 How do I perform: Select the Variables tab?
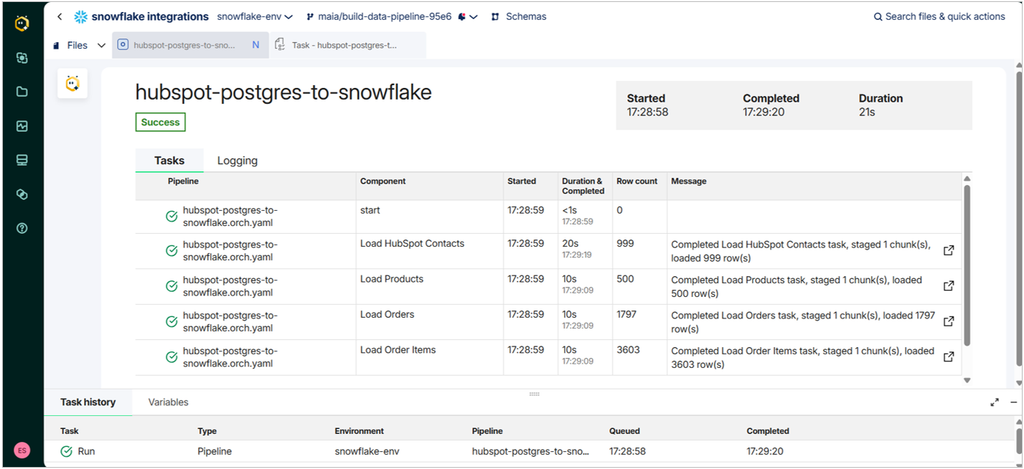[x=168, y=402]
